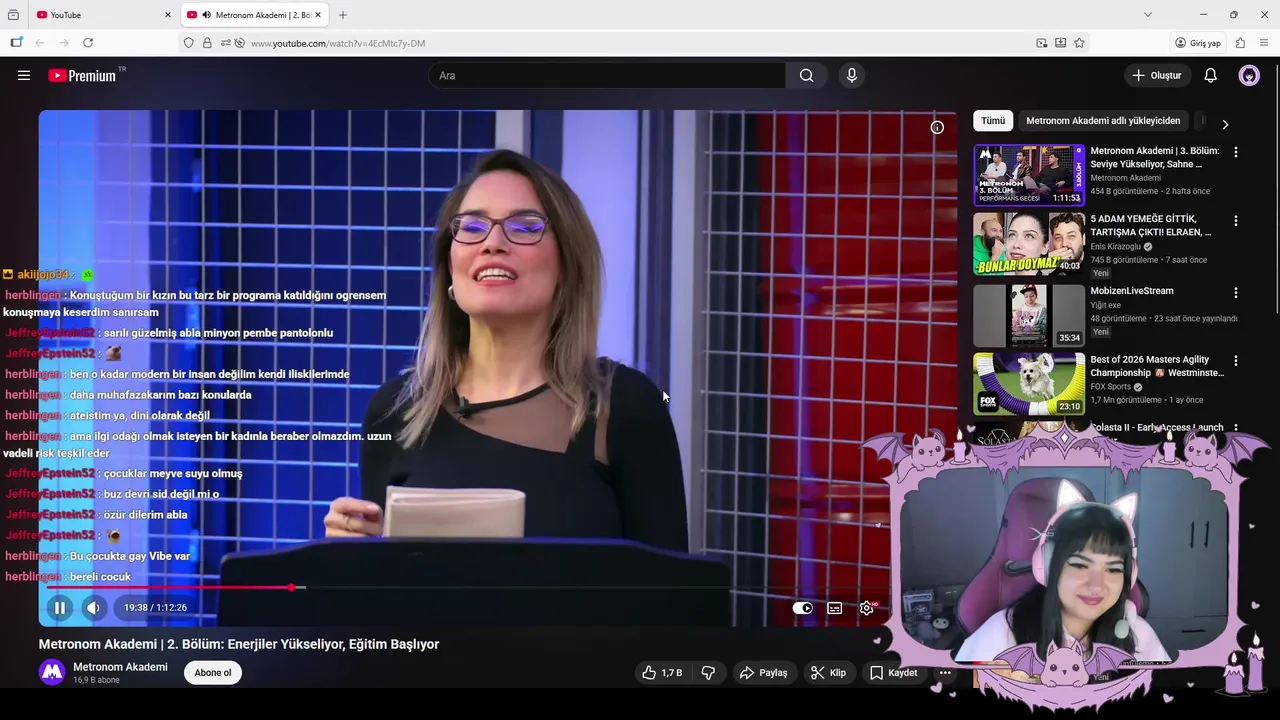Dislike the video
This screenshot has height=720, width=1280.
(x=708, y=673)
